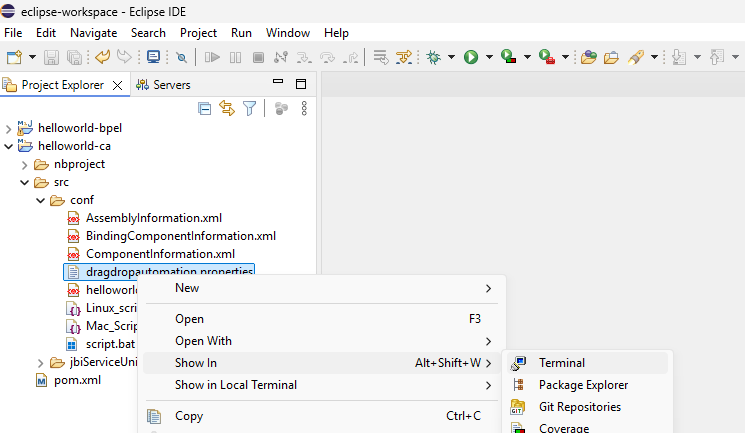The width and height of the screenshot is (745, 433).
Task: Select AssemblyInformation.xml file
Action: (154, 218)
